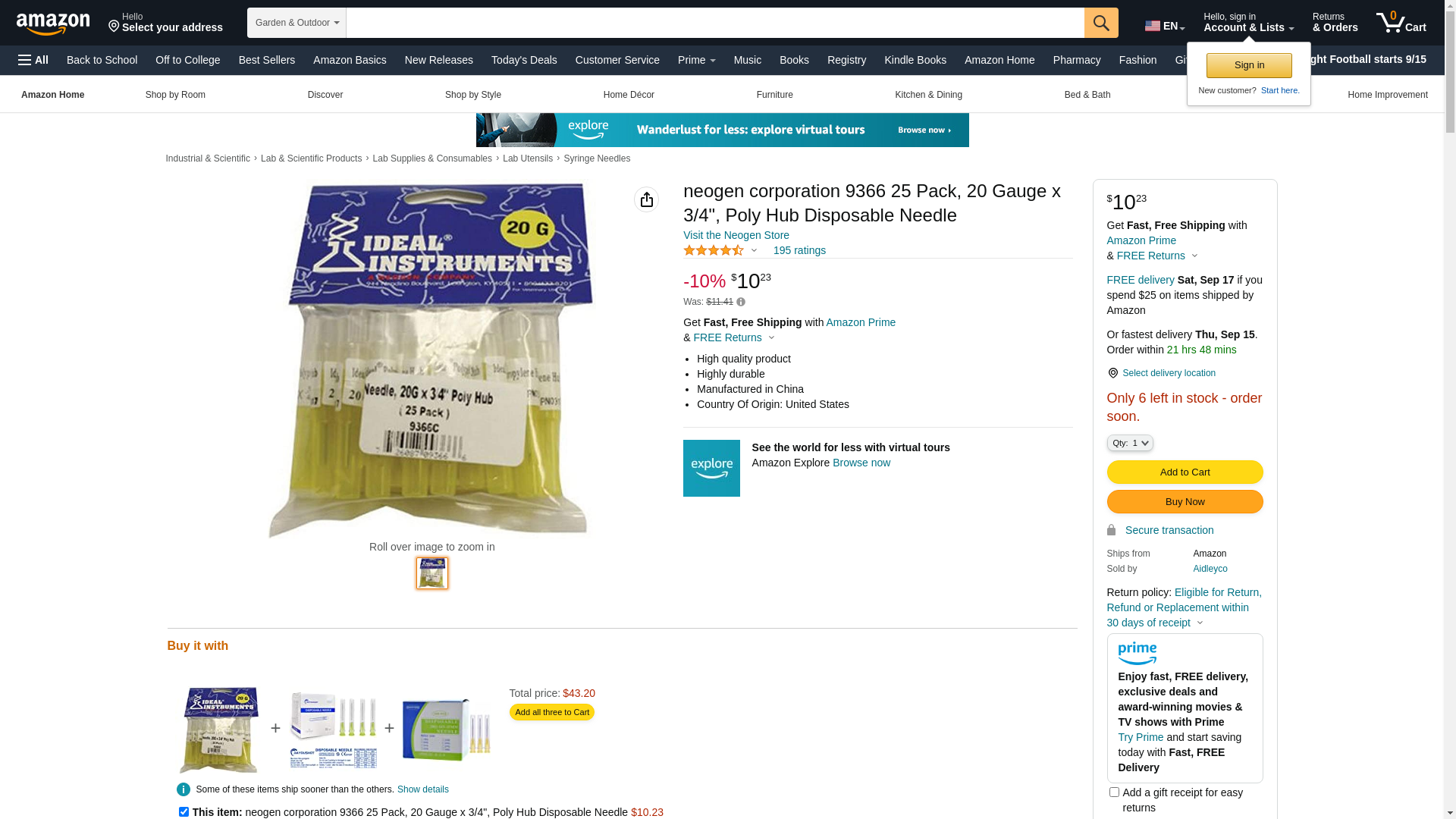Screen dimensions: 1456x819
Task: Expand the star rating popover arrow
Action: [754, 251]
